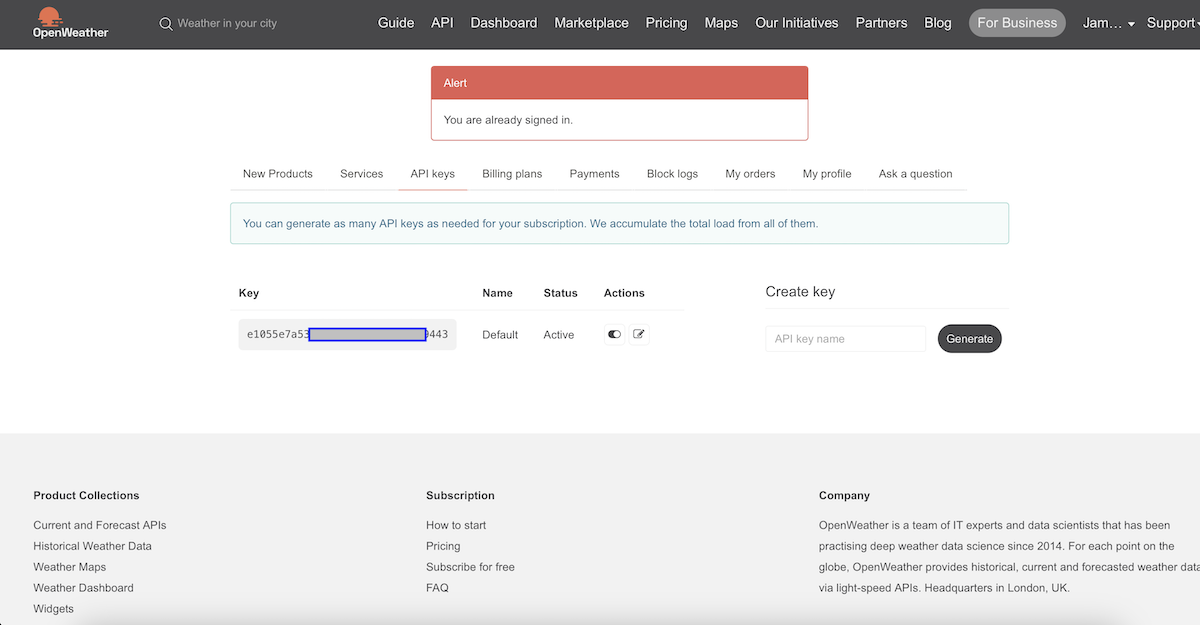Click the Default key name cell
The image size is (1200, 625).
[500, 335]
